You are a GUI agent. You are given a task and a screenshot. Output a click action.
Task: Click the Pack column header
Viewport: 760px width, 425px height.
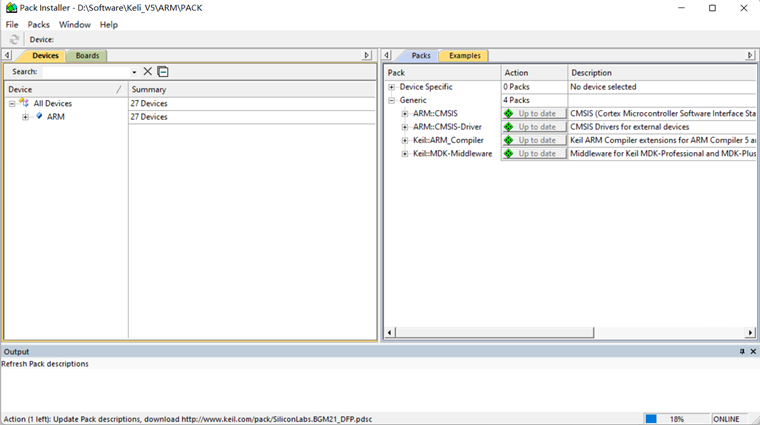(x=443, y=73)
